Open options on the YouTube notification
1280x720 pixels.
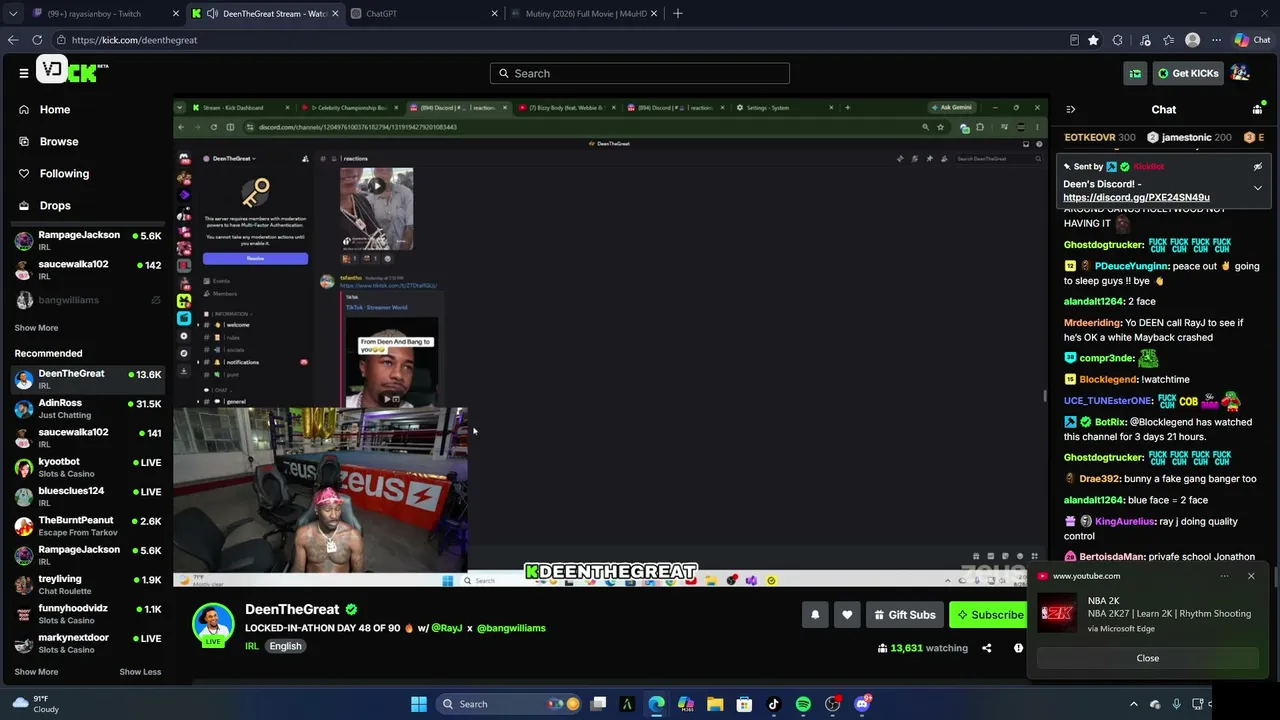point(1225,576)
